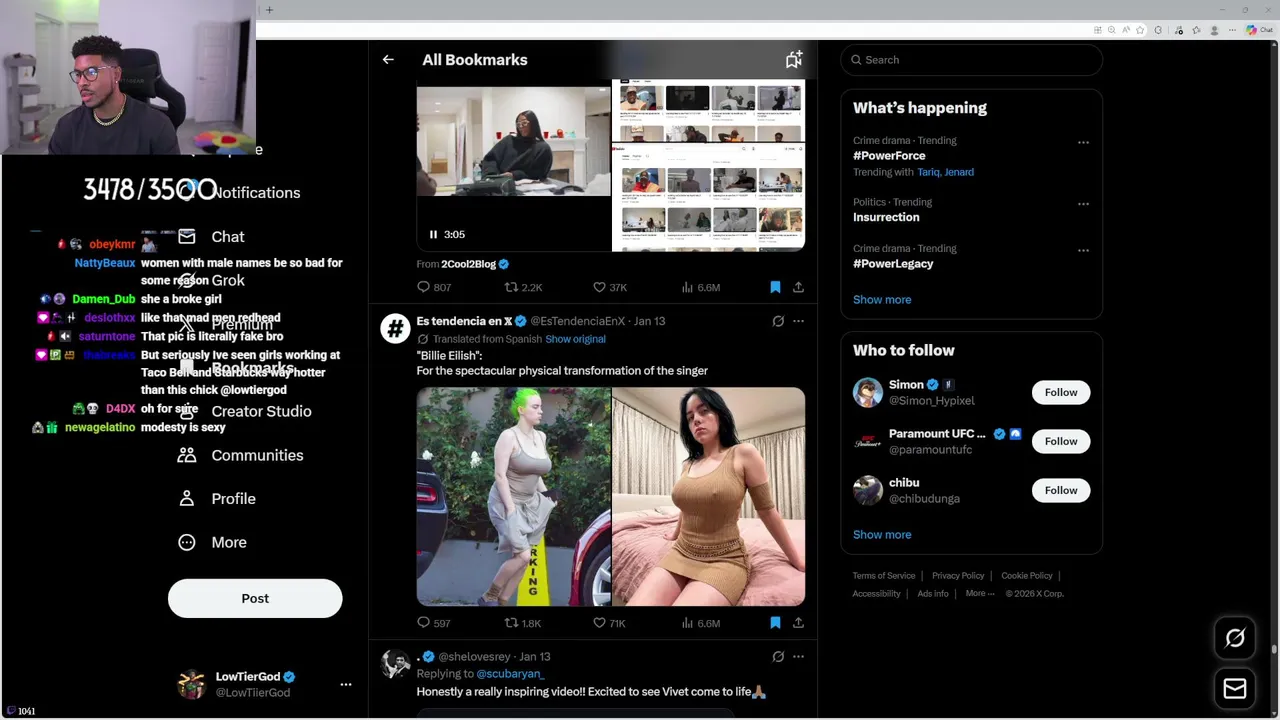Go back using All Bookmarks arrow
This screenshot has width=1280, height=720.
(388, 60)
